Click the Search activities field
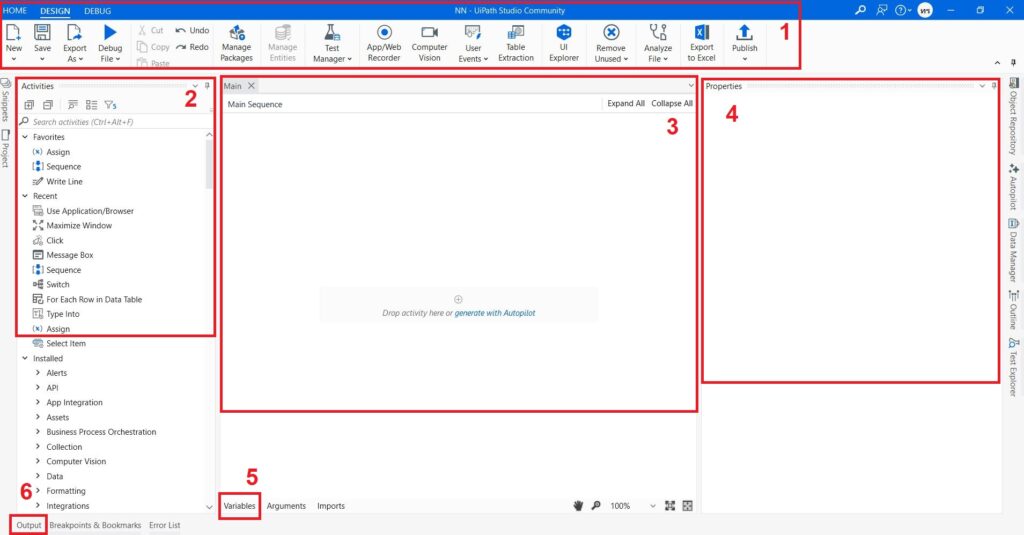Viewport: 1024px width, 535px height. pyautogui.click(x=110, y=122)
